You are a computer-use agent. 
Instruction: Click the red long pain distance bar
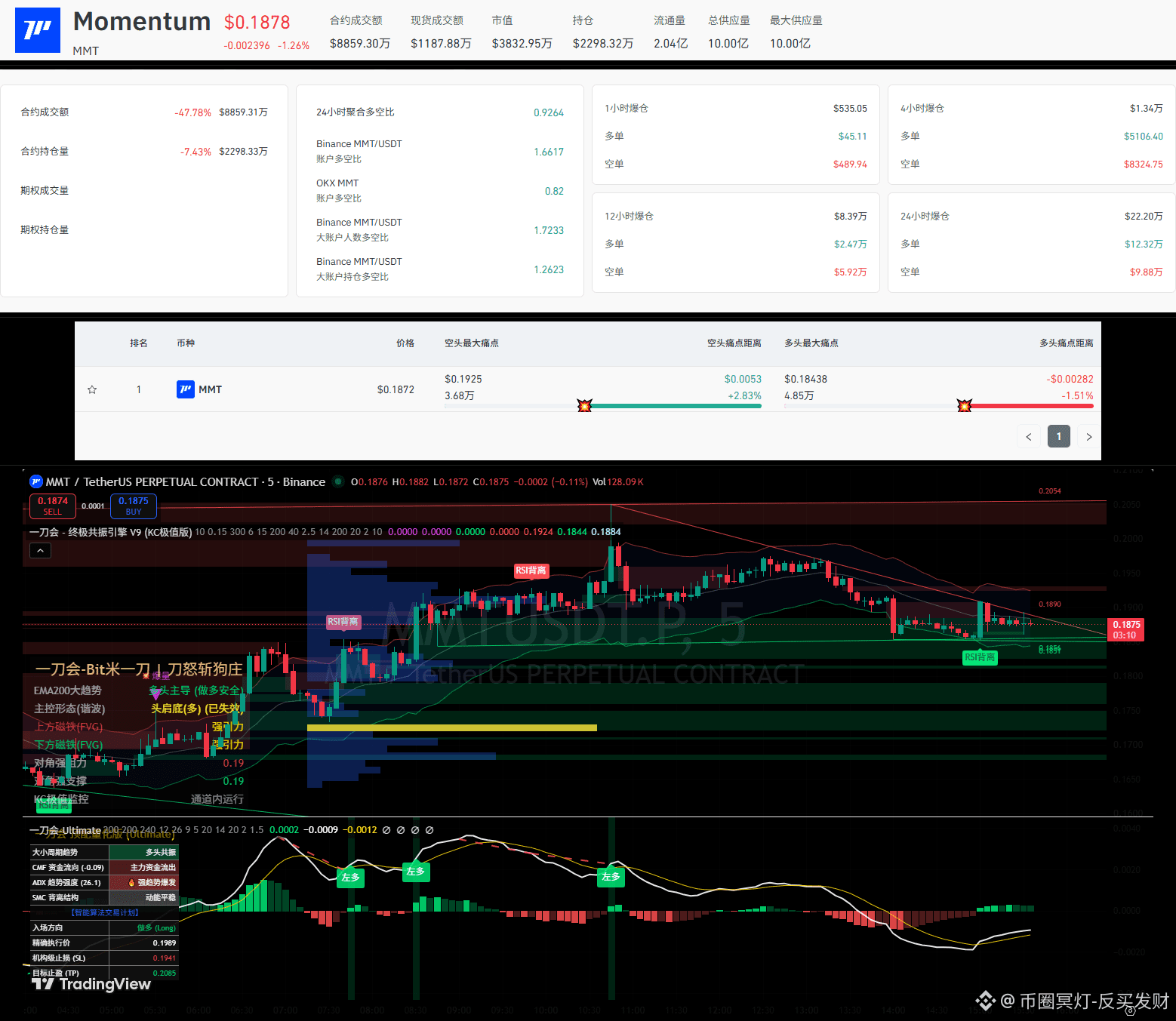pos(1032,406)
